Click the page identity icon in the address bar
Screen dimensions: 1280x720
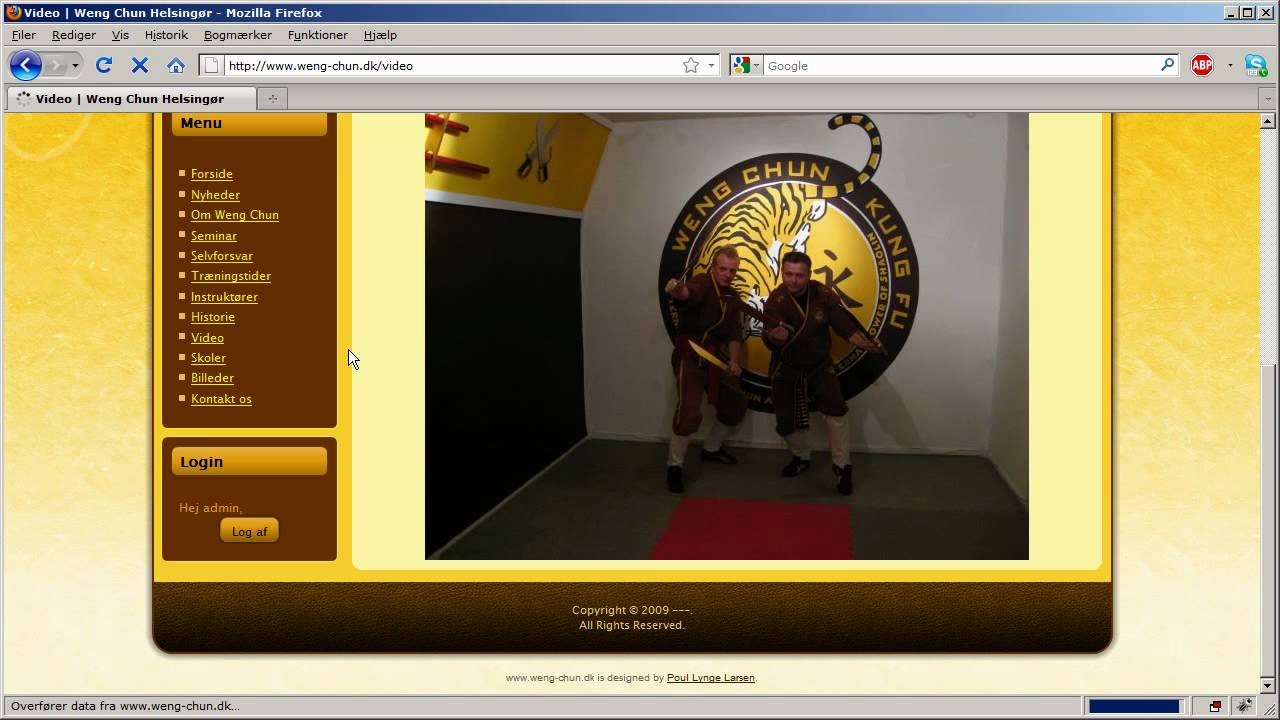(210, 65)
